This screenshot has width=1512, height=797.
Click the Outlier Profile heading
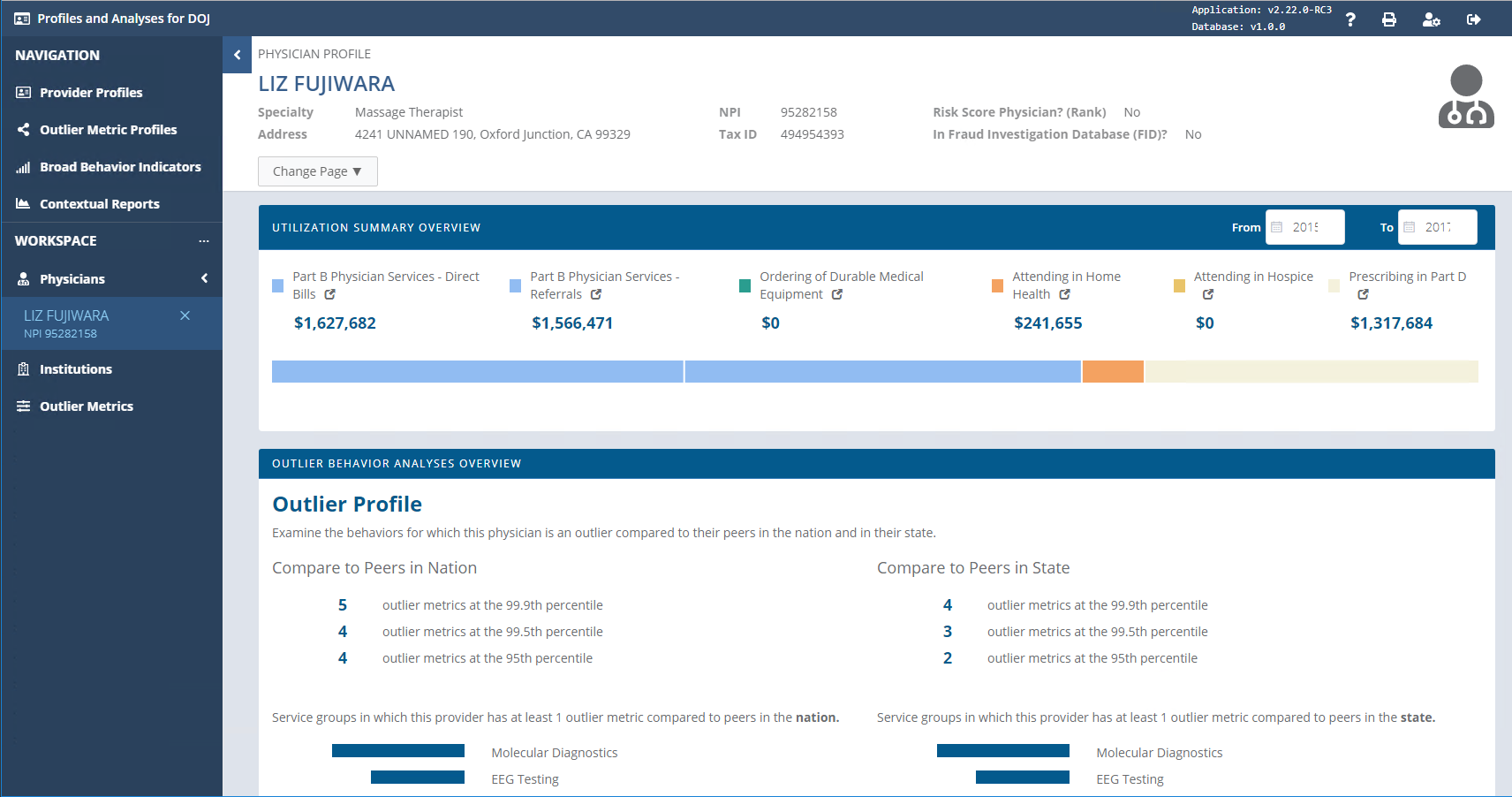[x=347, y=505]
